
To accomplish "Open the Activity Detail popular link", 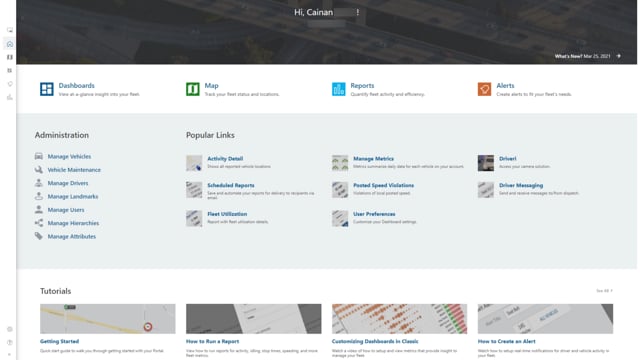I will tap(225, 158).
